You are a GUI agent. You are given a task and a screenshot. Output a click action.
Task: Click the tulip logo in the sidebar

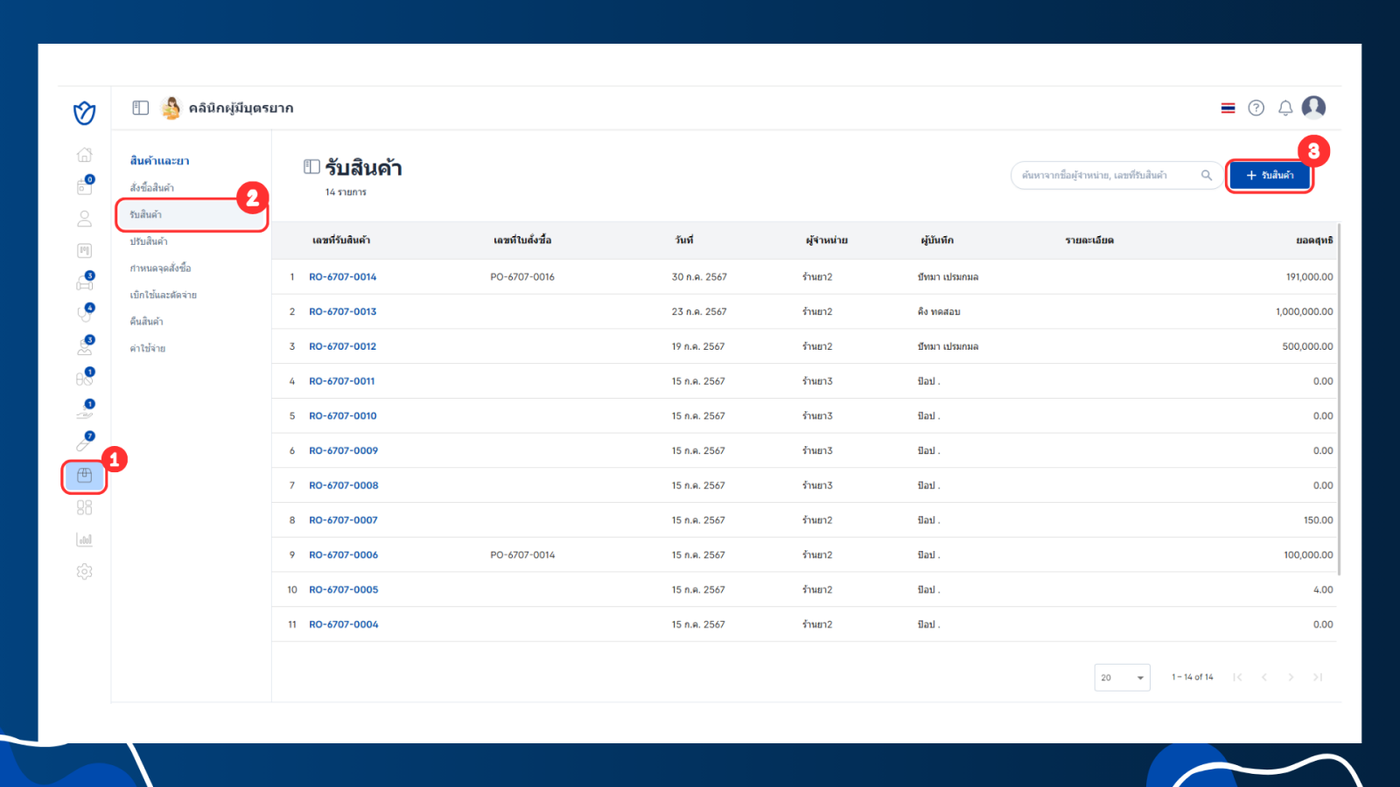(84, 113)
